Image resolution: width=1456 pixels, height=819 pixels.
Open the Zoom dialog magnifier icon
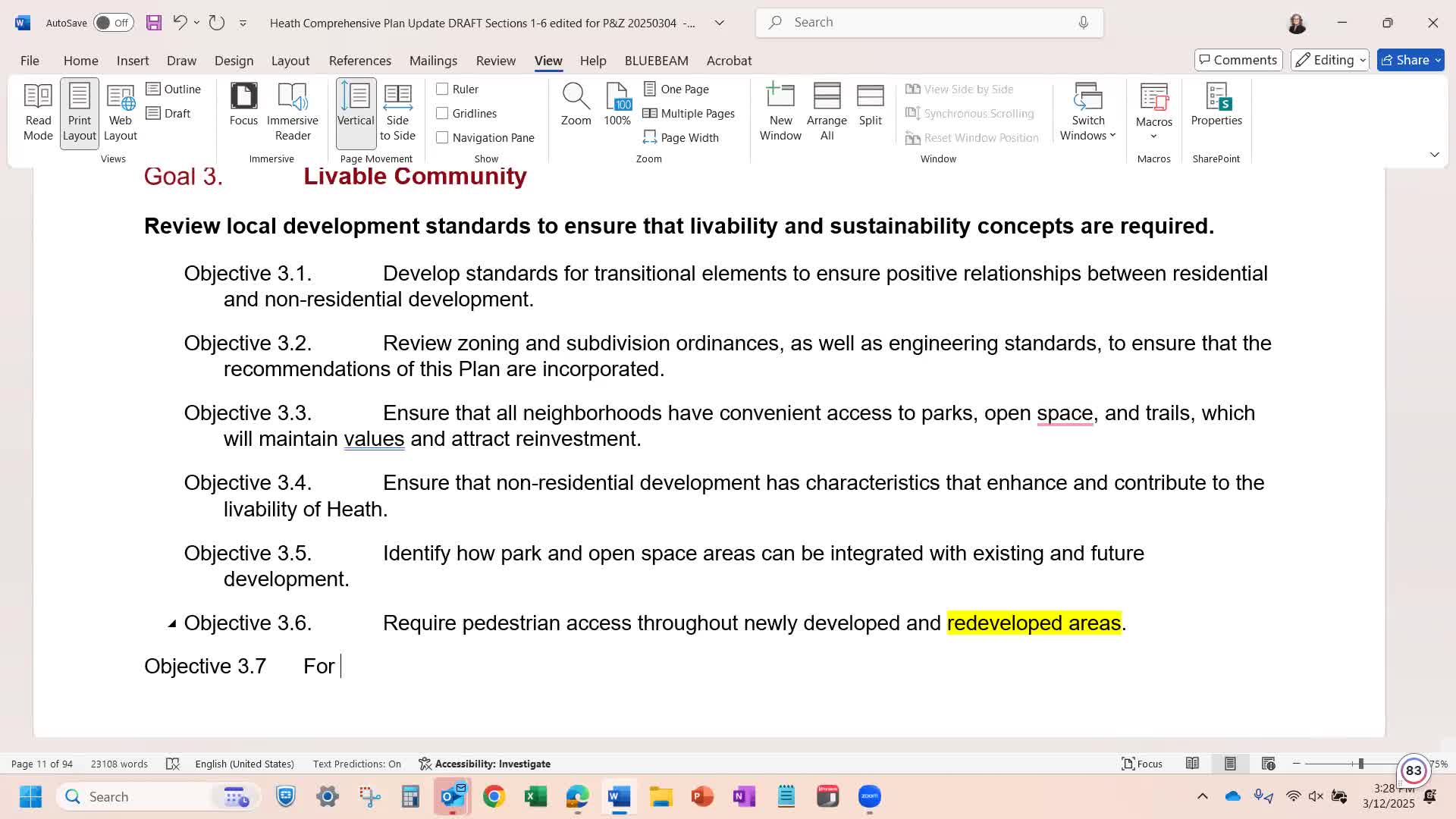point(576,97)
